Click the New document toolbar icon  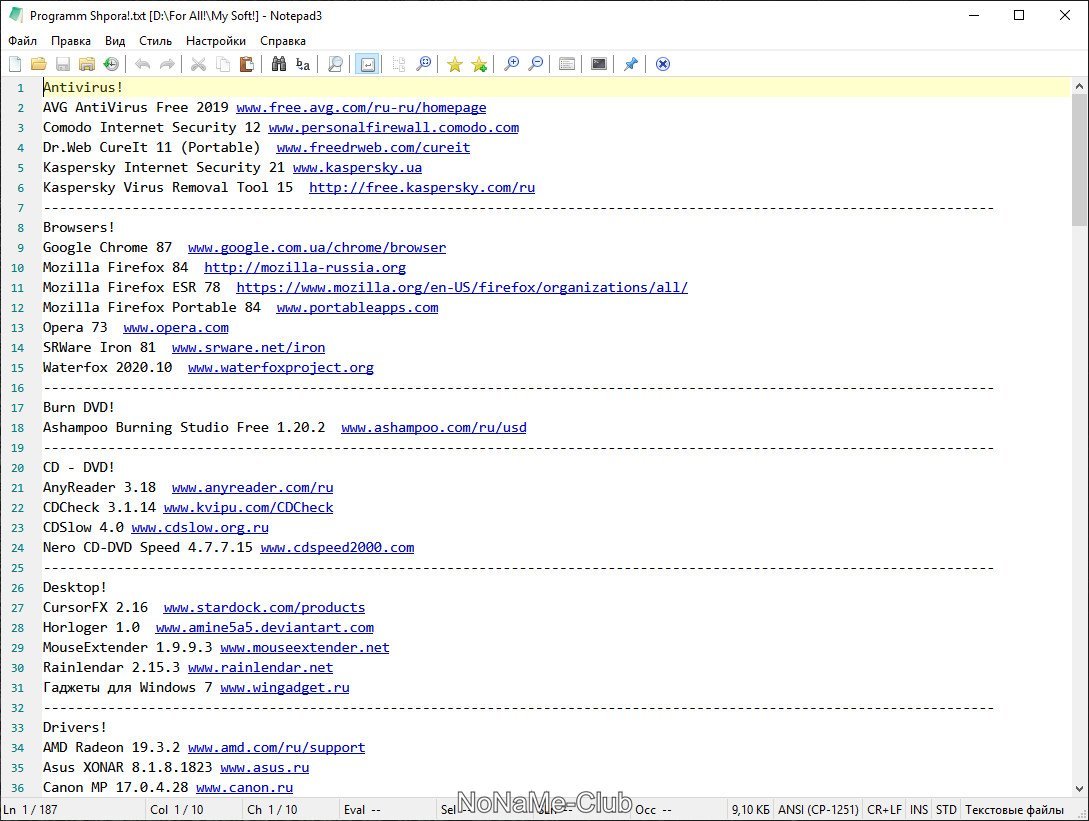(x=15, y=64)
